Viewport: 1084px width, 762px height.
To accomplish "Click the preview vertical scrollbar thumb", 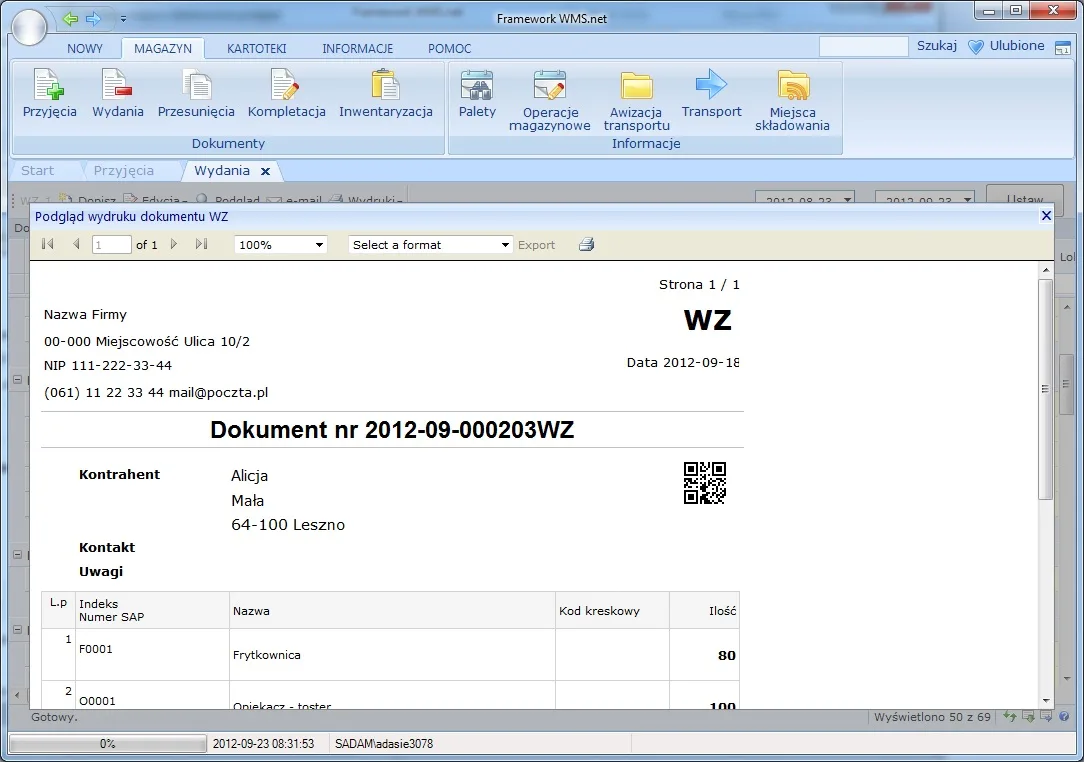I will (x=1045, y=389).
